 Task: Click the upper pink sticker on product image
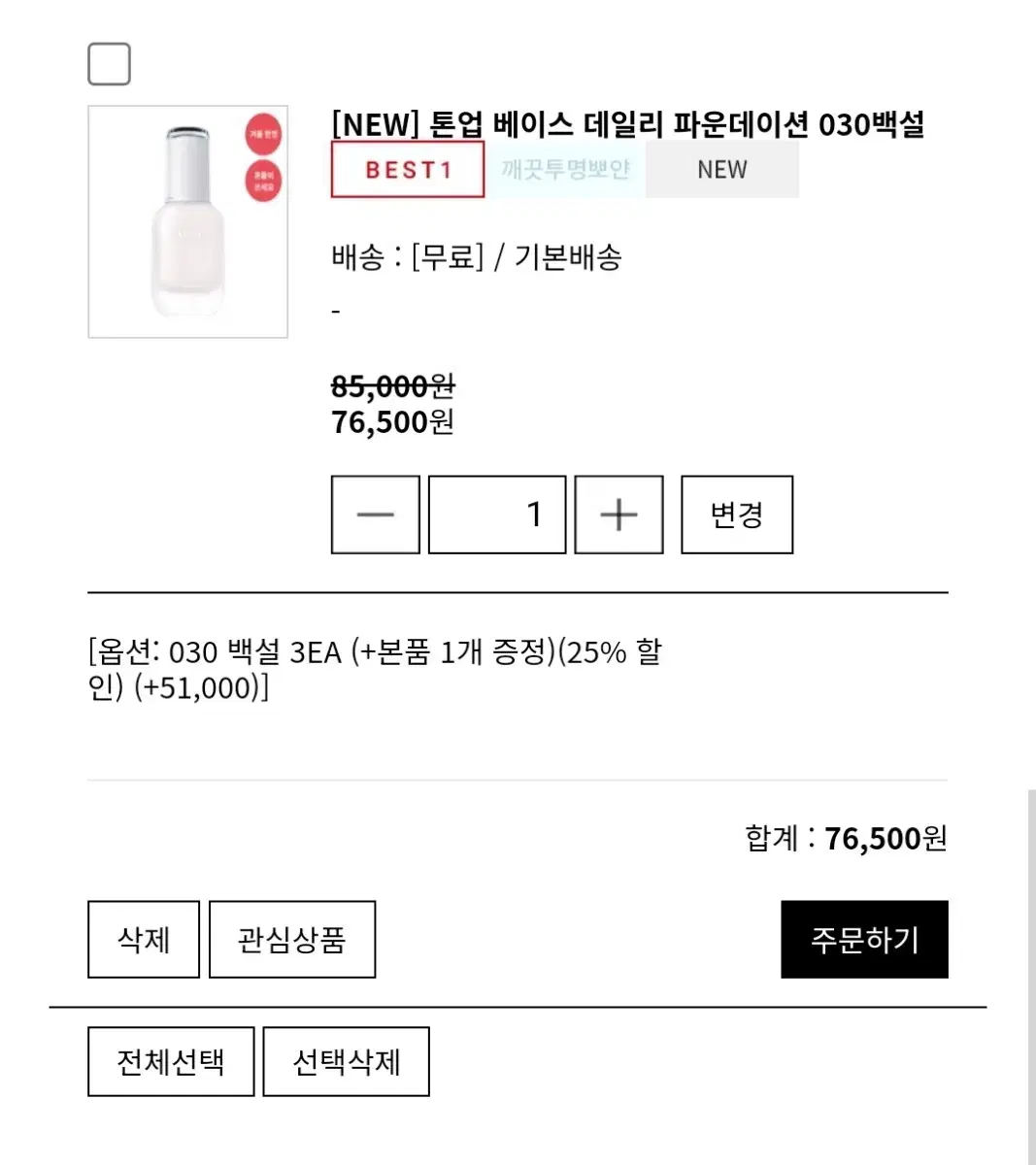pyautogui.click(x=263, y=135)
